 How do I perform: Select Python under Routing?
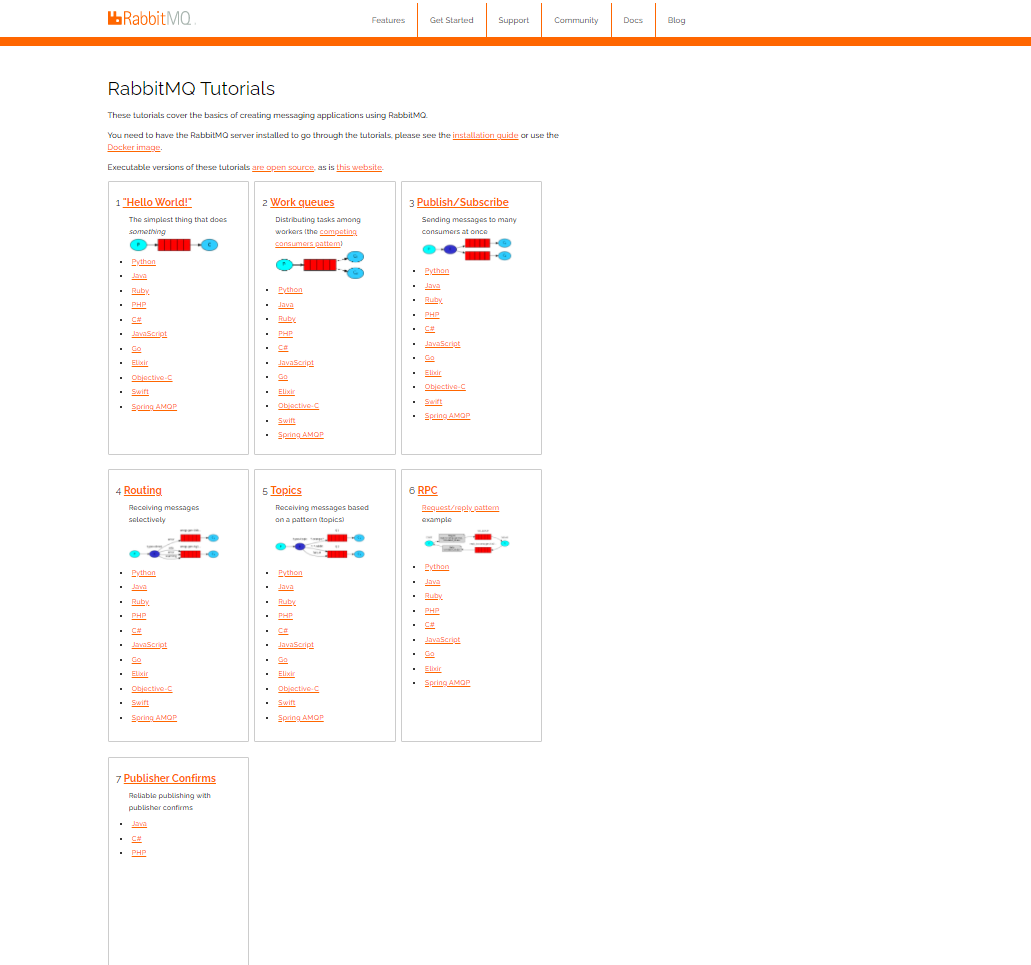143,573
